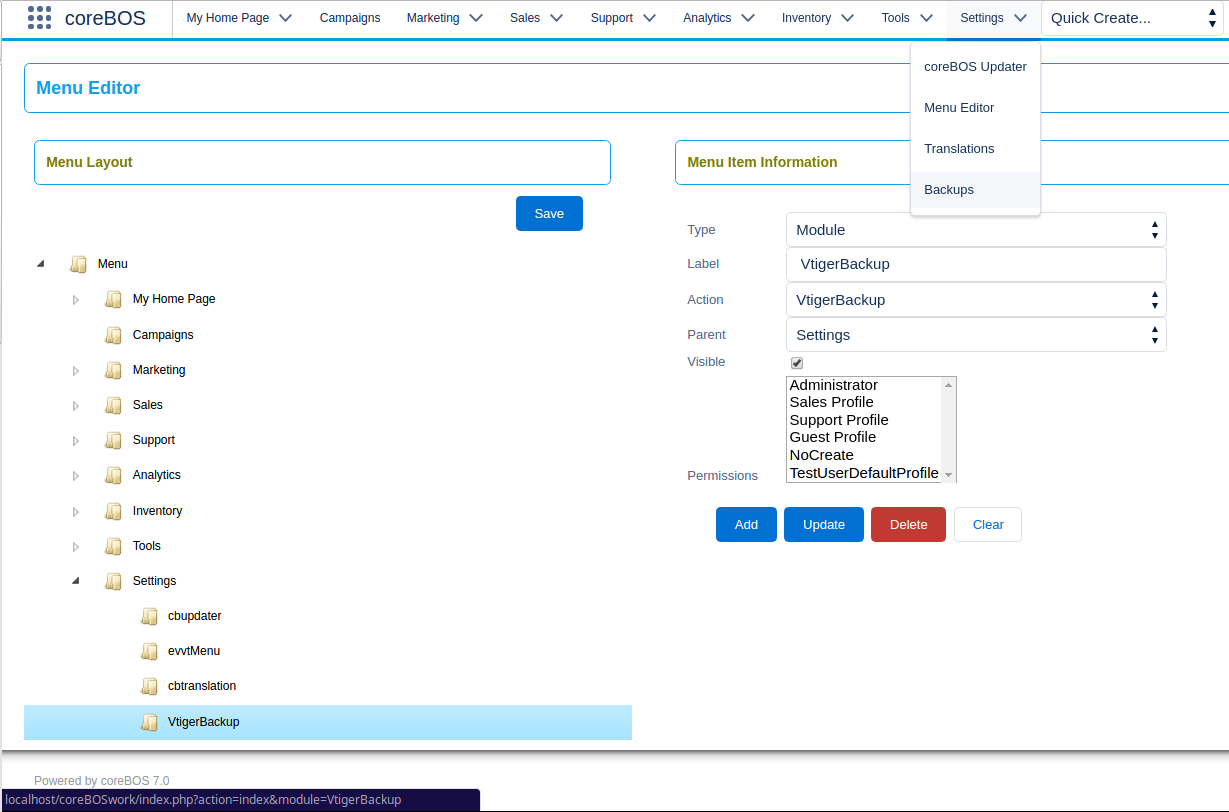Uncheck the Visible checkbox
Screen dimensions: 1229x812
click(797, 363)
